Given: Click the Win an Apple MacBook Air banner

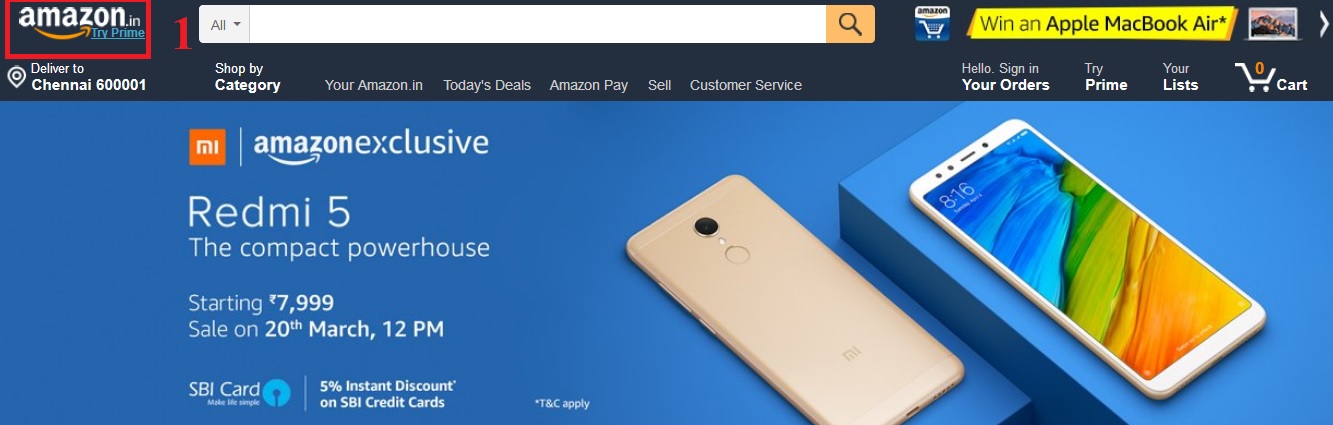Looking at the screenshot, I should (1103, 24).
